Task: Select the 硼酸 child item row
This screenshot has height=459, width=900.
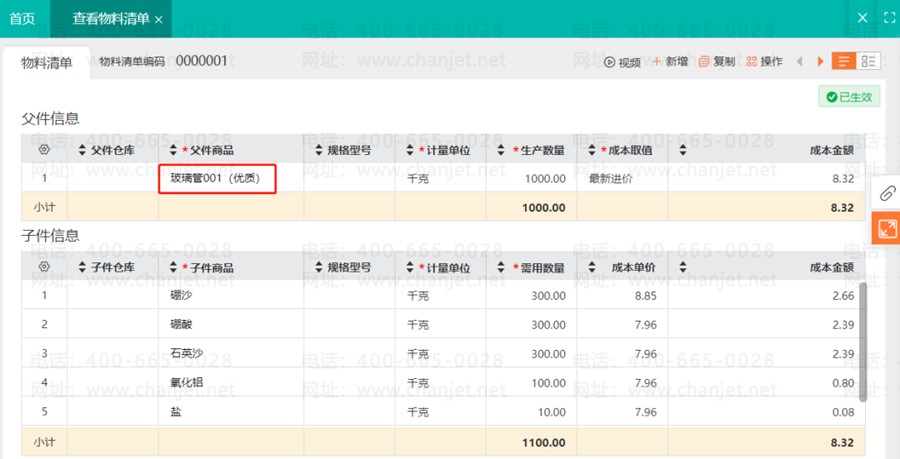Action: [443, 325]
